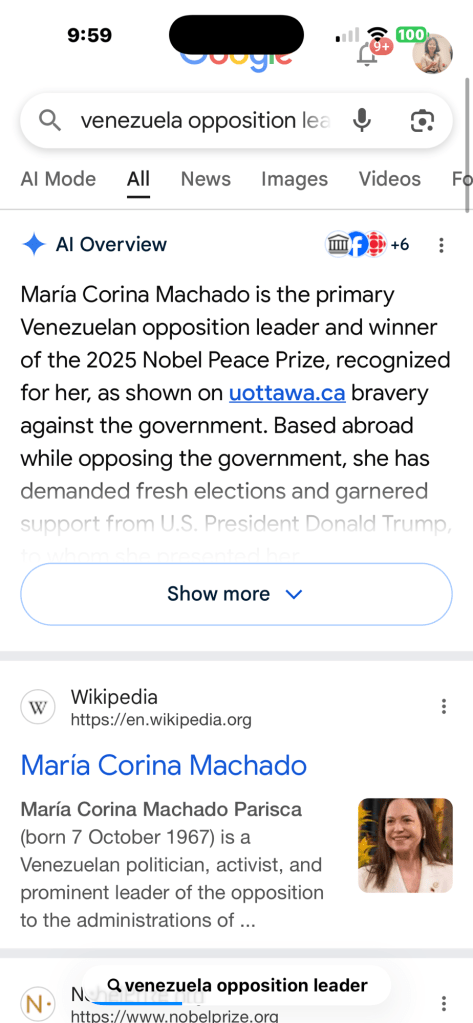Open AI Overview three-dot options menu
473x1023 pixels.
tap(442, 245)
